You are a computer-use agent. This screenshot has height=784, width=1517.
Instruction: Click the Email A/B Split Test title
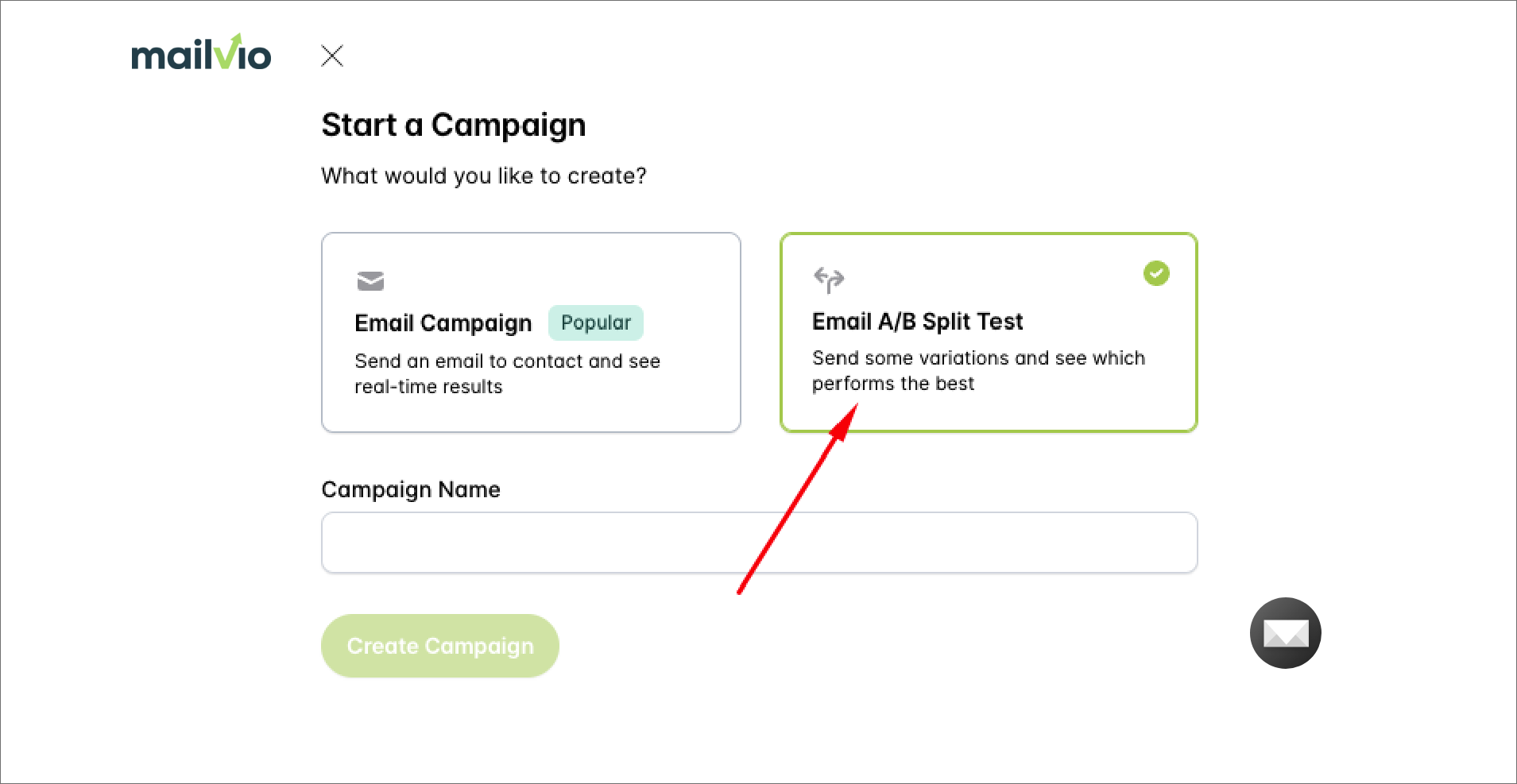click(x=917, y=322)
